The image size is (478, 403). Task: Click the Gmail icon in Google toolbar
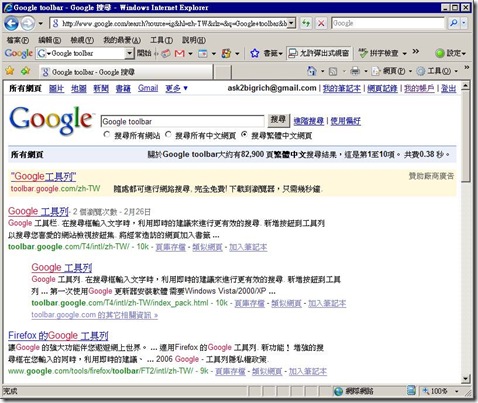(180, 53)
